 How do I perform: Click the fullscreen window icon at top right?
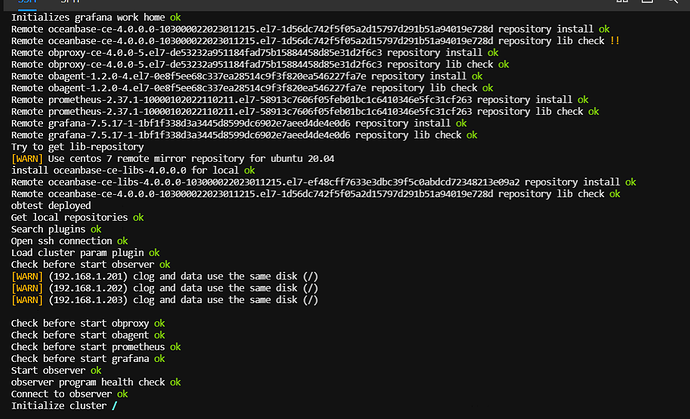pyautogui.click(x=647, y=2)
